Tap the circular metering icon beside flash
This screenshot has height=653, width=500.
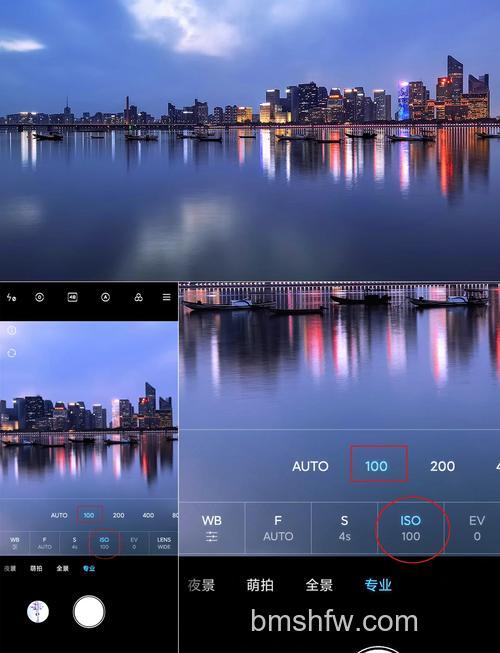40,297
